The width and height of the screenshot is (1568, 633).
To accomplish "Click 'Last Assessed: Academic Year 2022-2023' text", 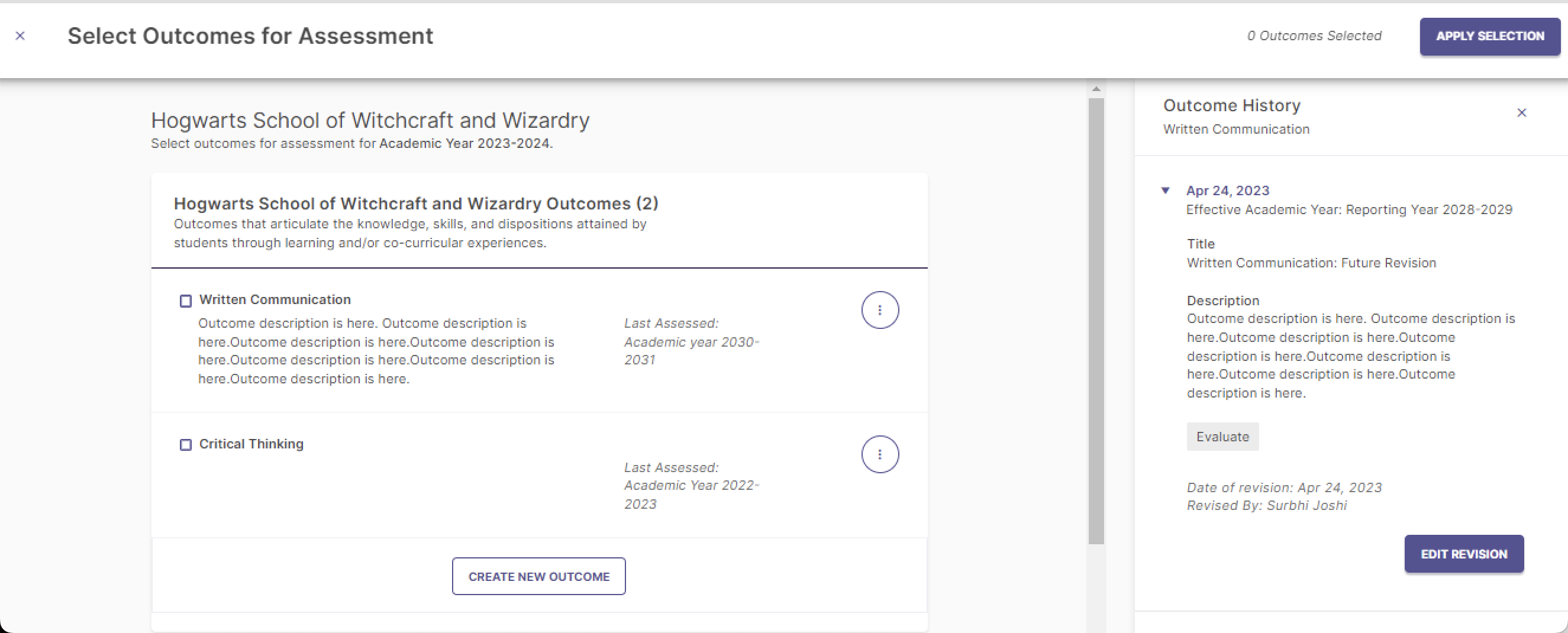I will coord(692,486).
